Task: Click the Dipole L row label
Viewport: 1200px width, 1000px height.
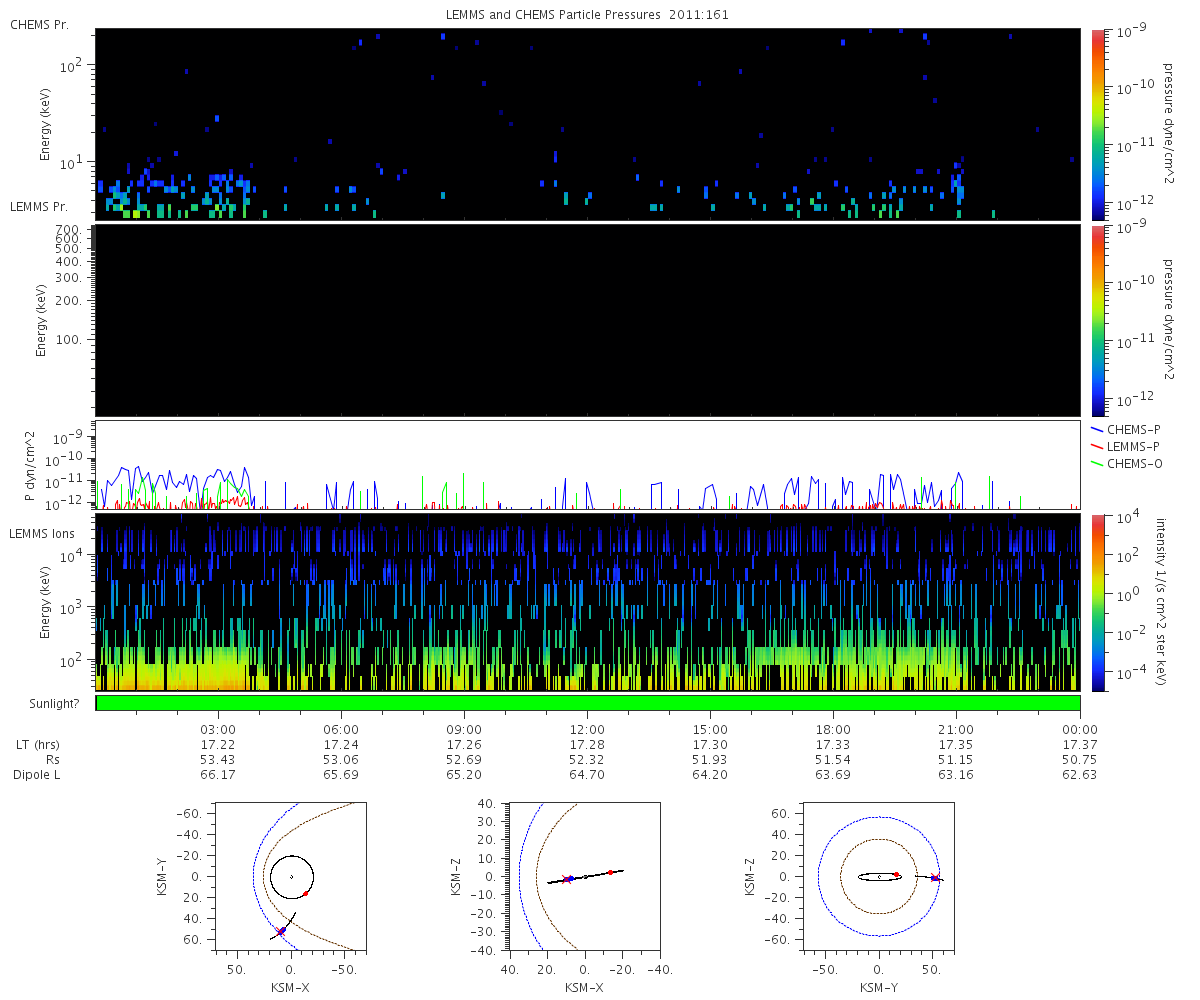Action: (40, 775)
